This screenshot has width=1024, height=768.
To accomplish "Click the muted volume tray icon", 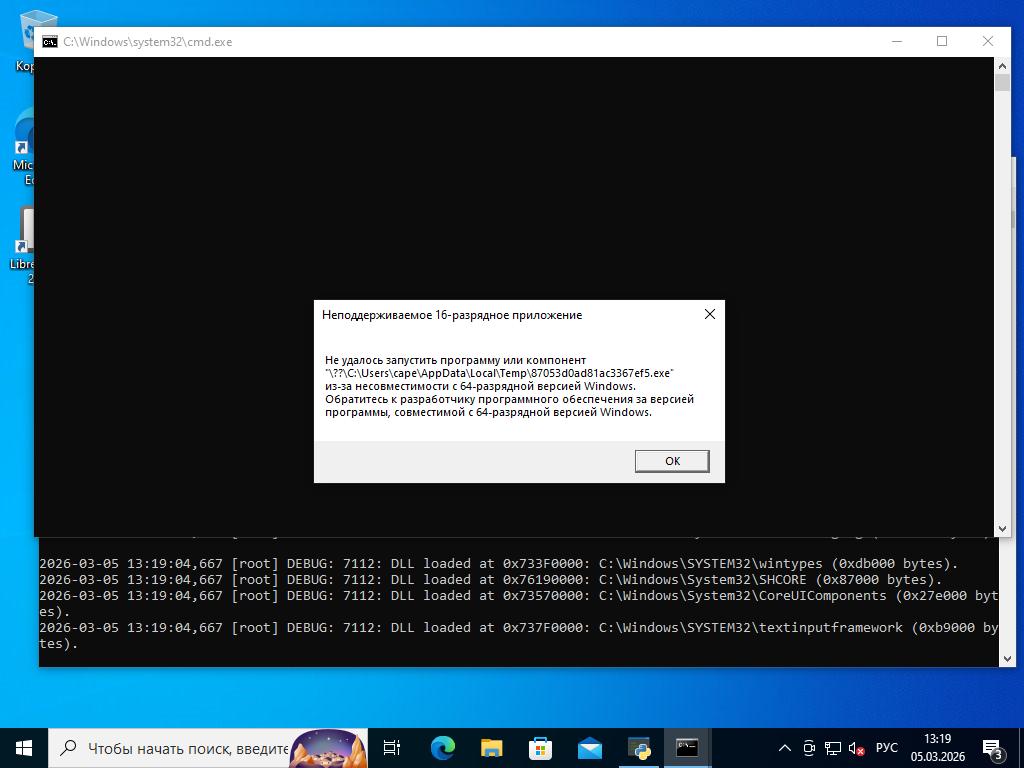I will [857, 747].
